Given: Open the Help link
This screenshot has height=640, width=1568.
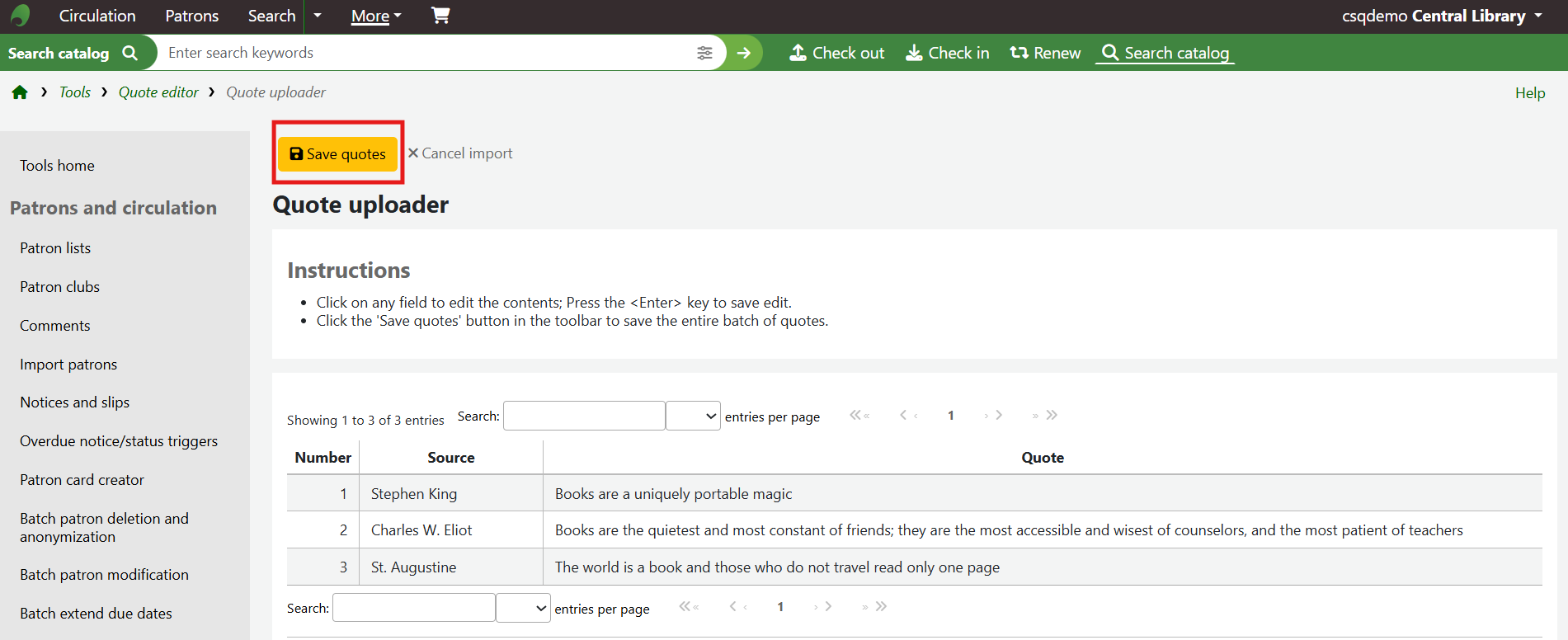Looking at the screenshot, I should (x=1529, y=93).
